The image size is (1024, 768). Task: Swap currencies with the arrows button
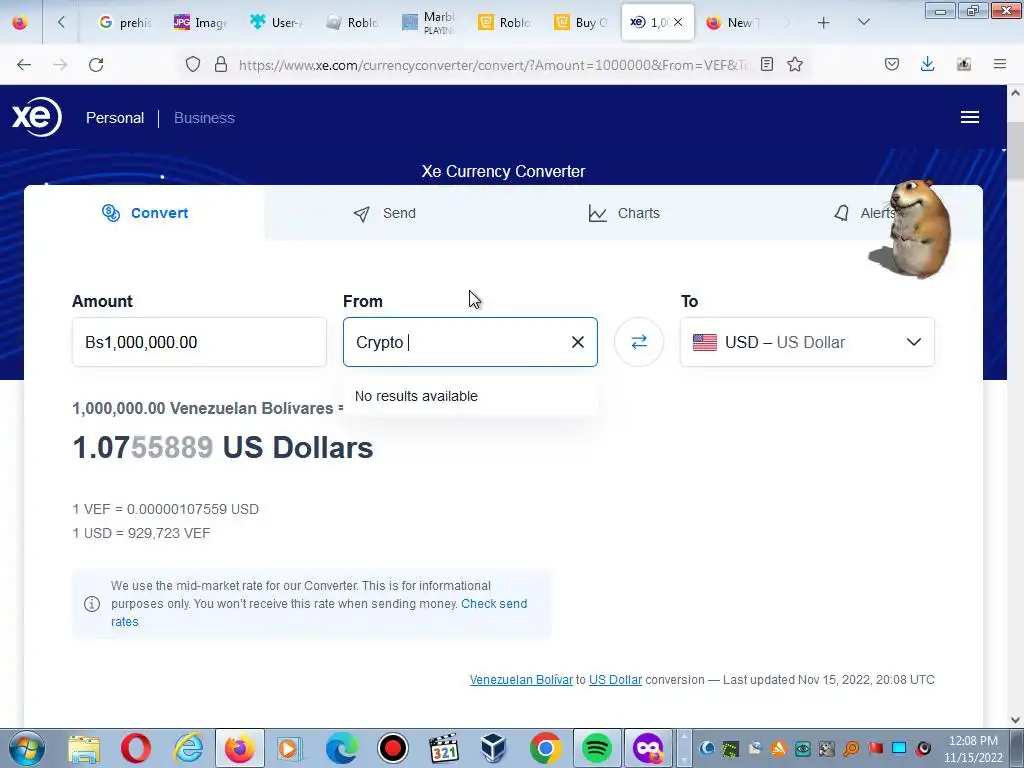click(639, 342)
